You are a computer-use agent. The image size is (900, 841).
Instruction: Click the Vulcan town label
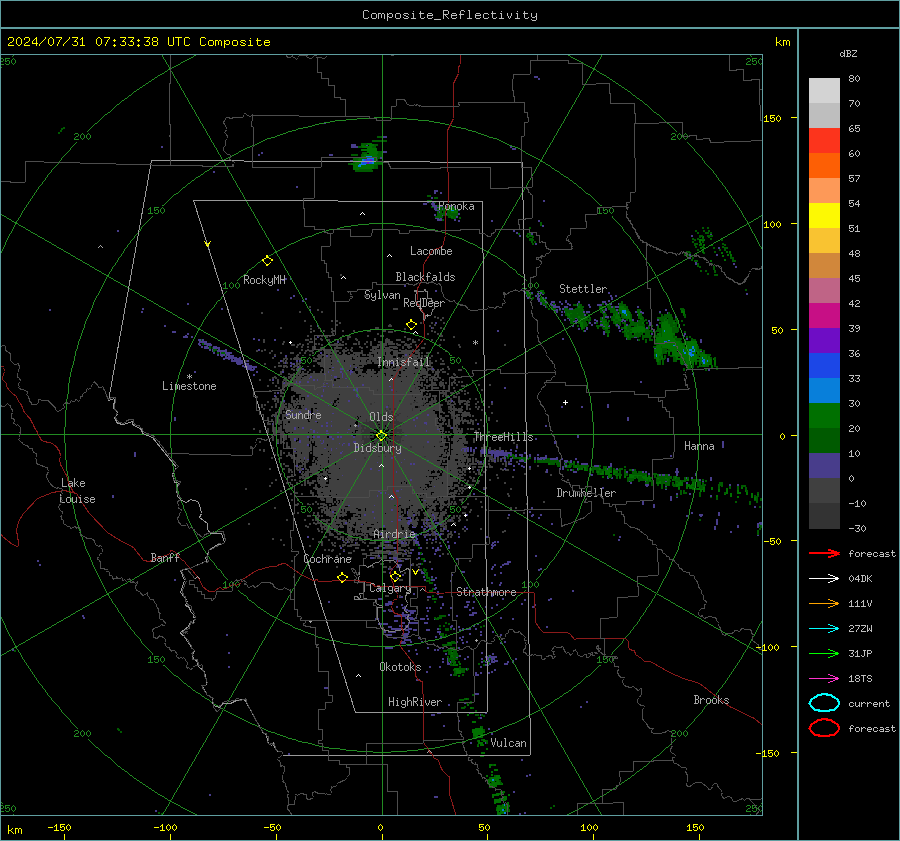point(508,743)
